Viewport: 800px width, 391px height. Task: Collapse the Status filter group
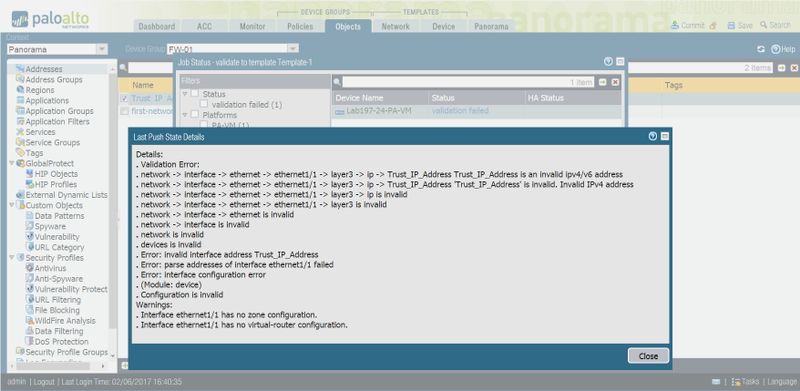click(x=185, y=94)
